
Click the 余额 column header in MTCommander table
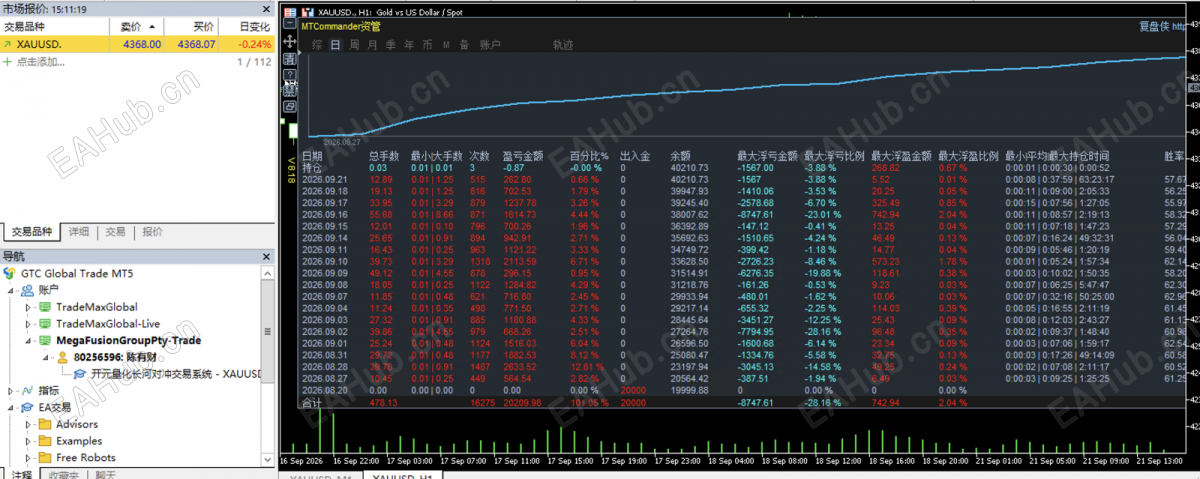680,156
